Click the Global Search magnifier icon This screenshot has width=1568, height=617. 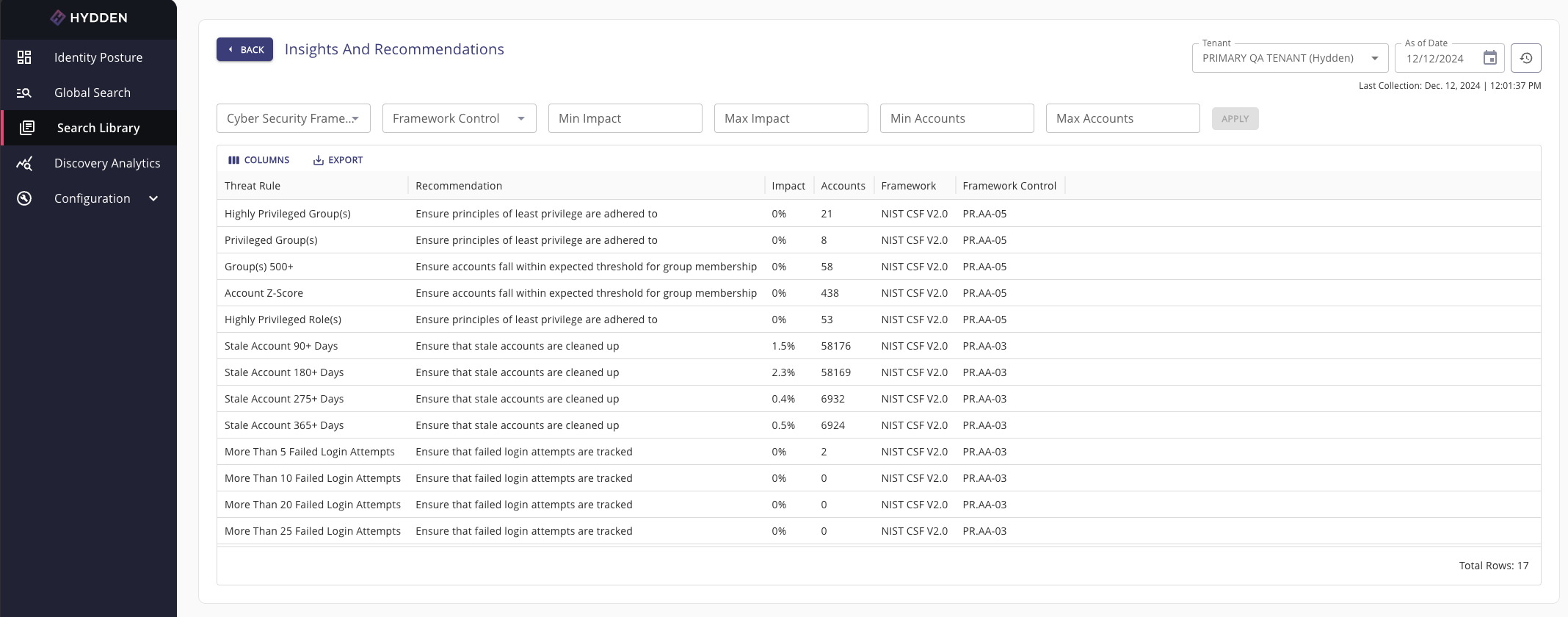click(24, 93)
